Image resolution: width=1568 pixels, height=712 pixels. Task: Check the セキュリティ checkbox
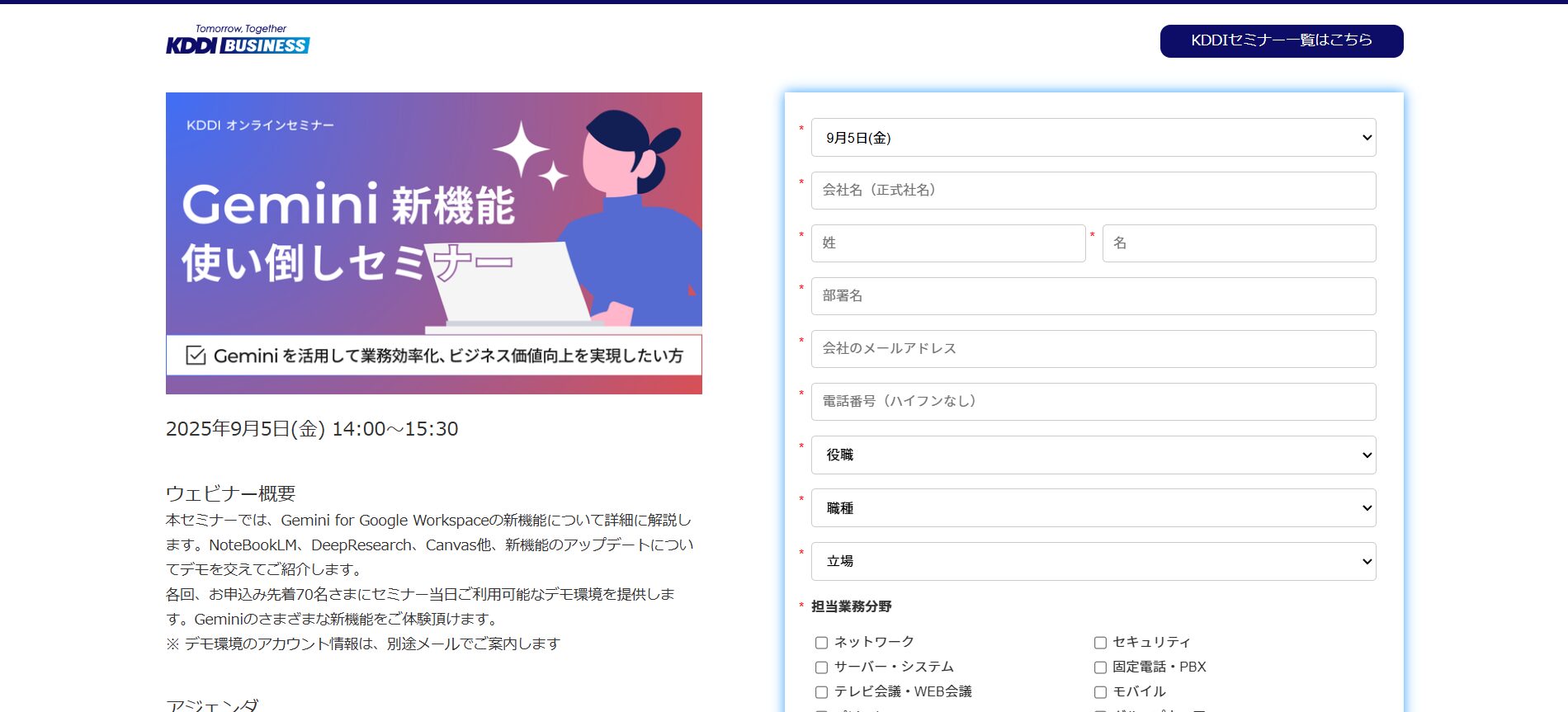pos(1100,643)
